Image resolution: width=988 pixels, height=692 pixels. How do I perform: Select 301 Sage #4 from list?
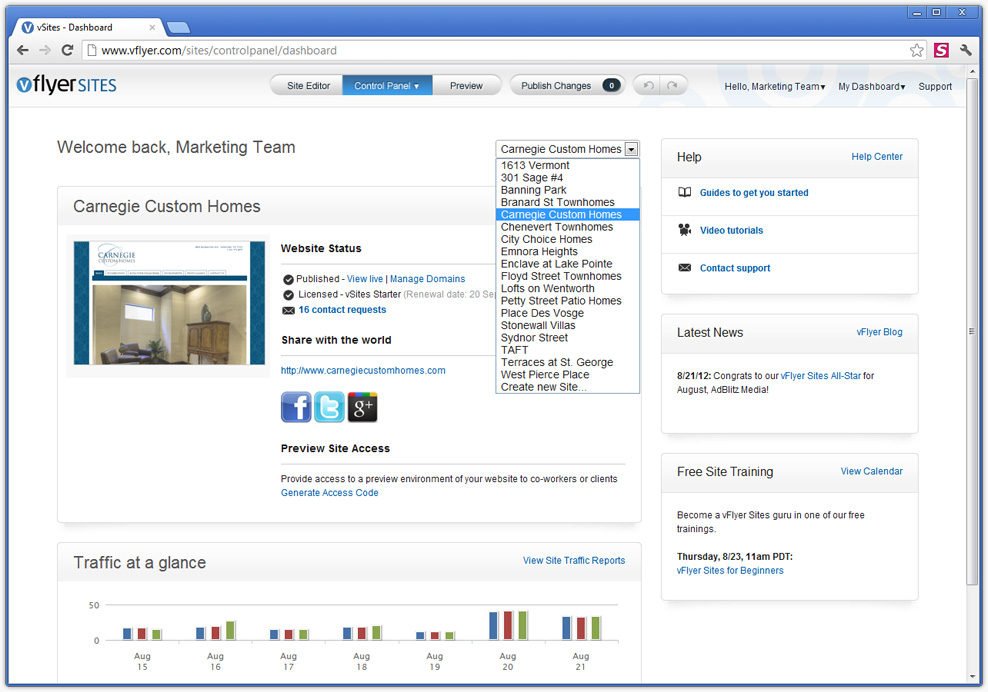pyautogui.click(x=567, y=178)
